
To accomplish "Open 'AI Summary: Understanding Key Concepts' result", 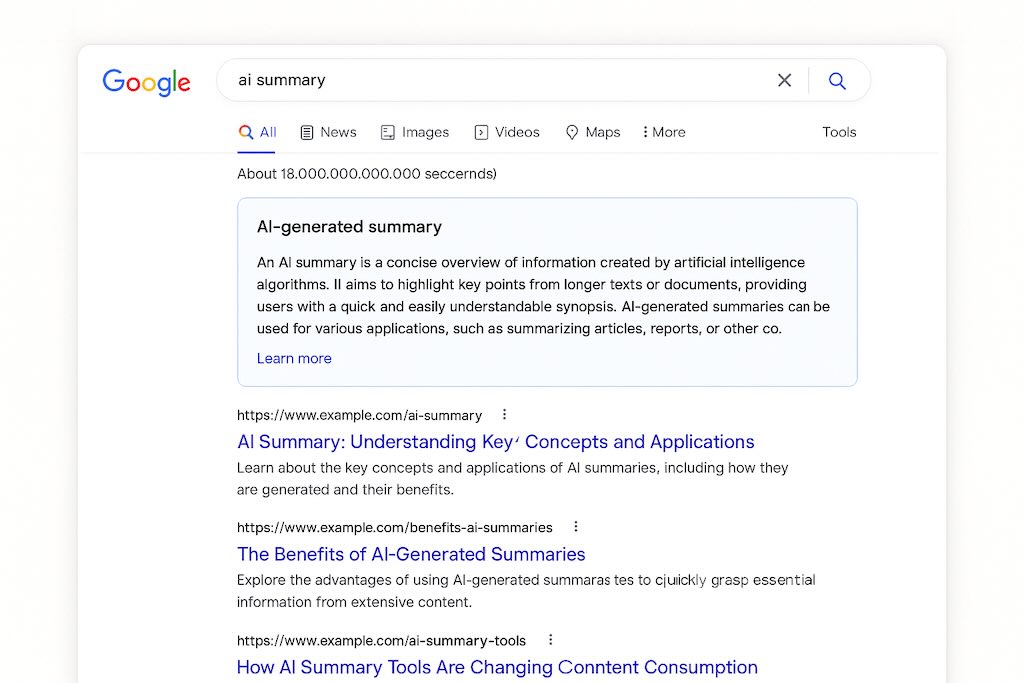I will click(496, 442).
